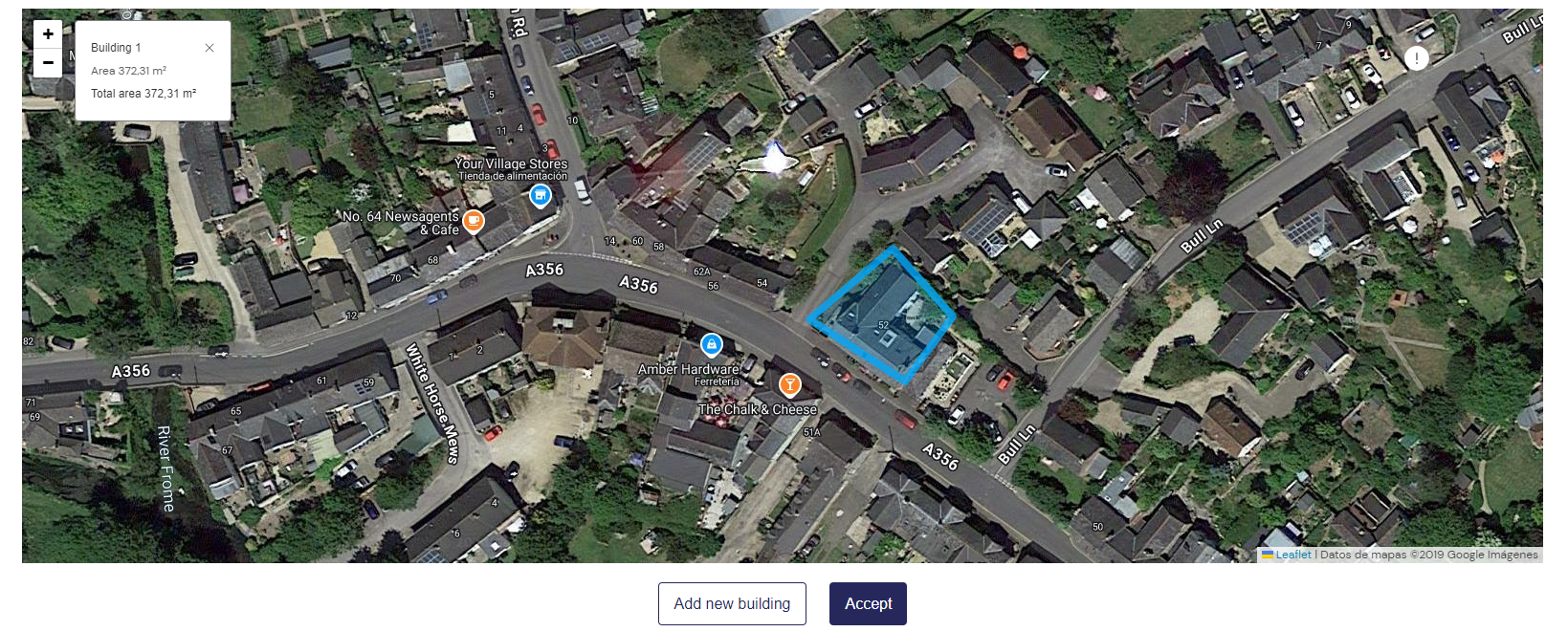Click Total area text in popup
The width and height of the screenshot is (1568, 632).
click(144, 94)
